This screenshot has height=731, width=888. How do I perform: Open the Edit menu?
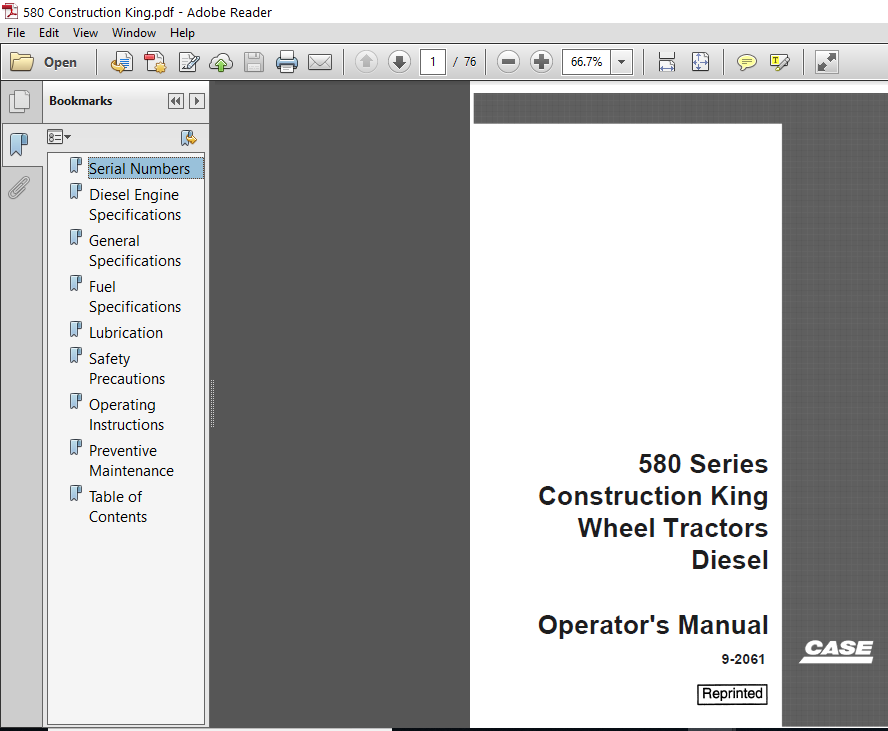click(49, 33)
